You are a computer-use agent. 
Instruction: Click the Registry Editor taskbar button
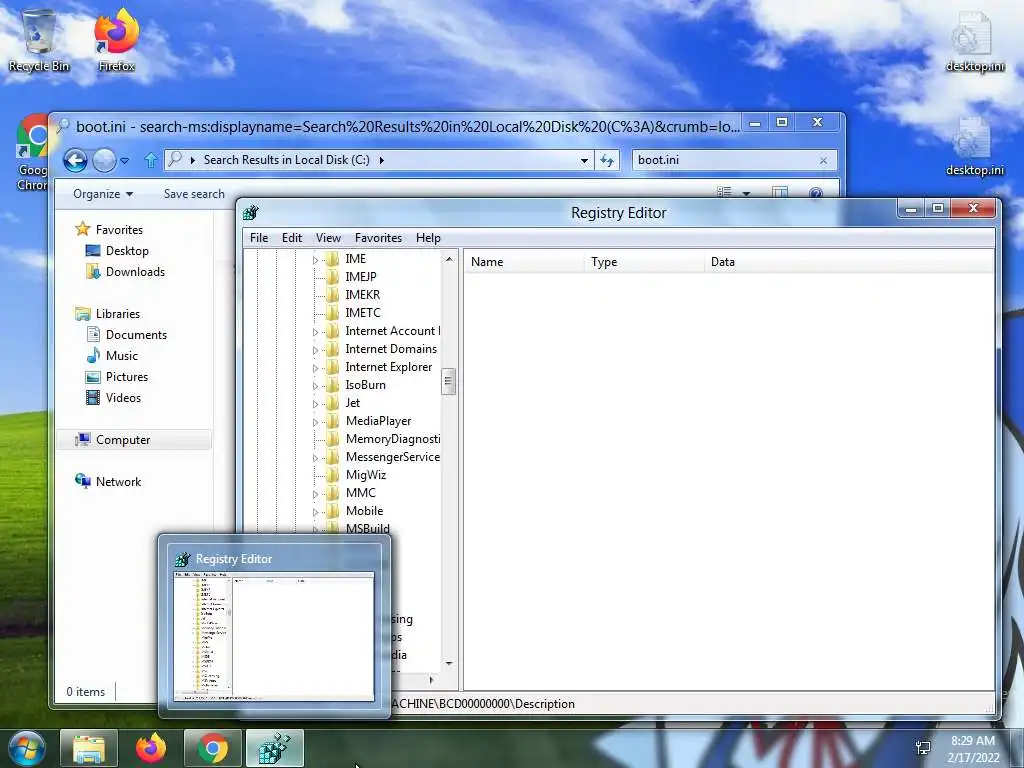(x=274, y=748)
